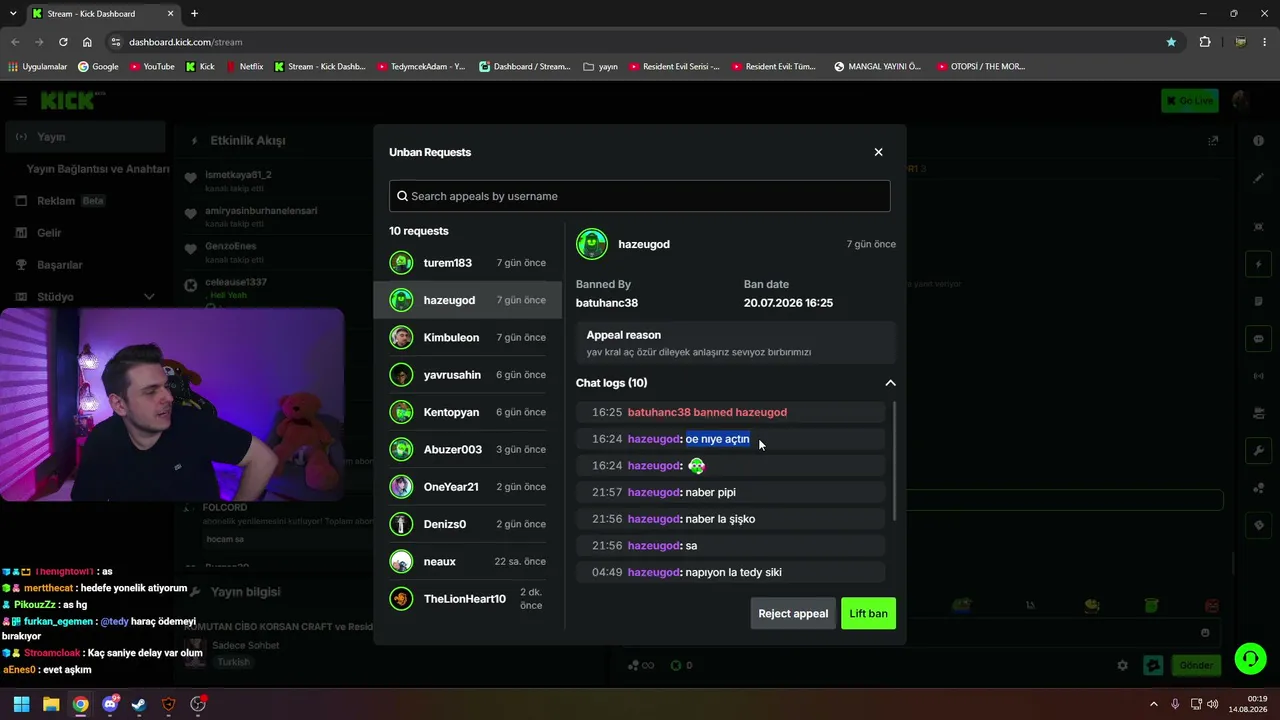Open Kentopyan appeal row
The width and height of the screenshot is (1280, 720).
pyautogui.click(x=468, y=412)
